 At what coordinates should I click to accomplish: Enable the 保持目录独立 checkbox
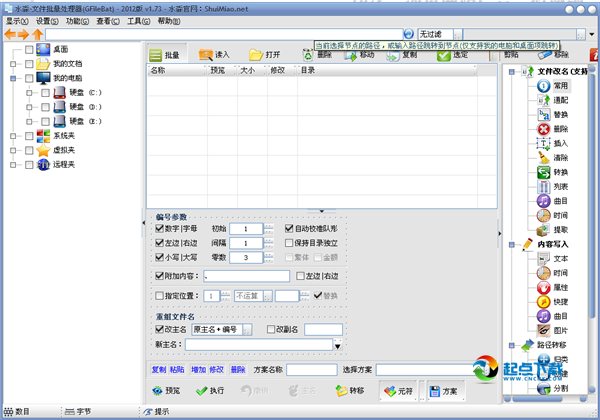pyautogui.click(x=289, y=243)
